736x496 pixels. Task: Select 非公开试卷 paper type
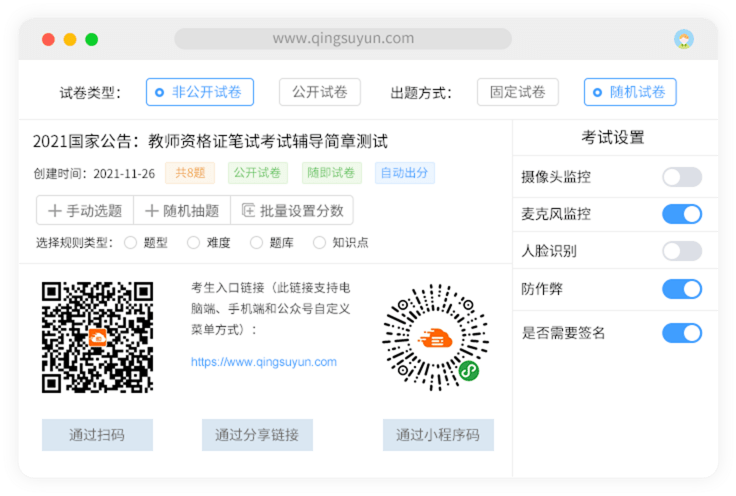200,92
